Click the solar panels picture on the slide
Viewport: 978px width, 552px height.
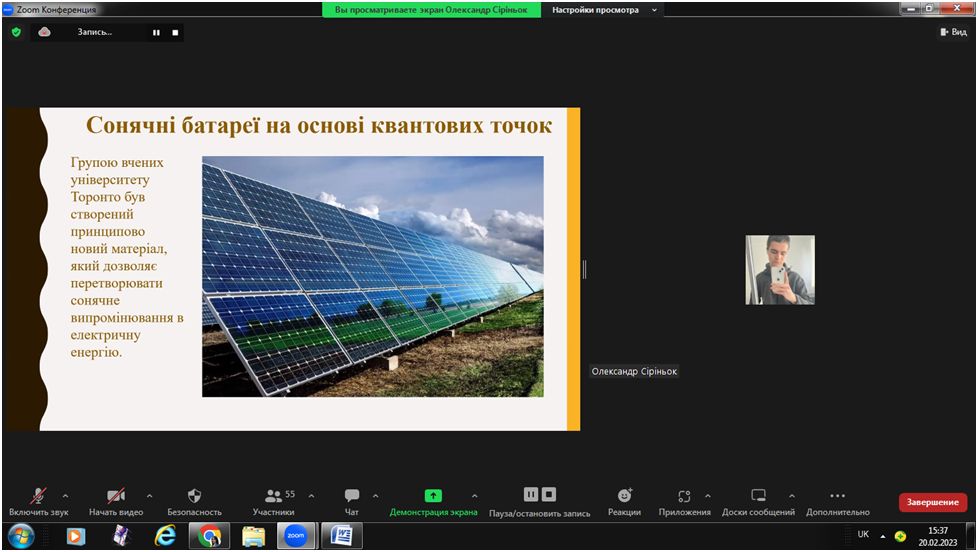[372, 276]
